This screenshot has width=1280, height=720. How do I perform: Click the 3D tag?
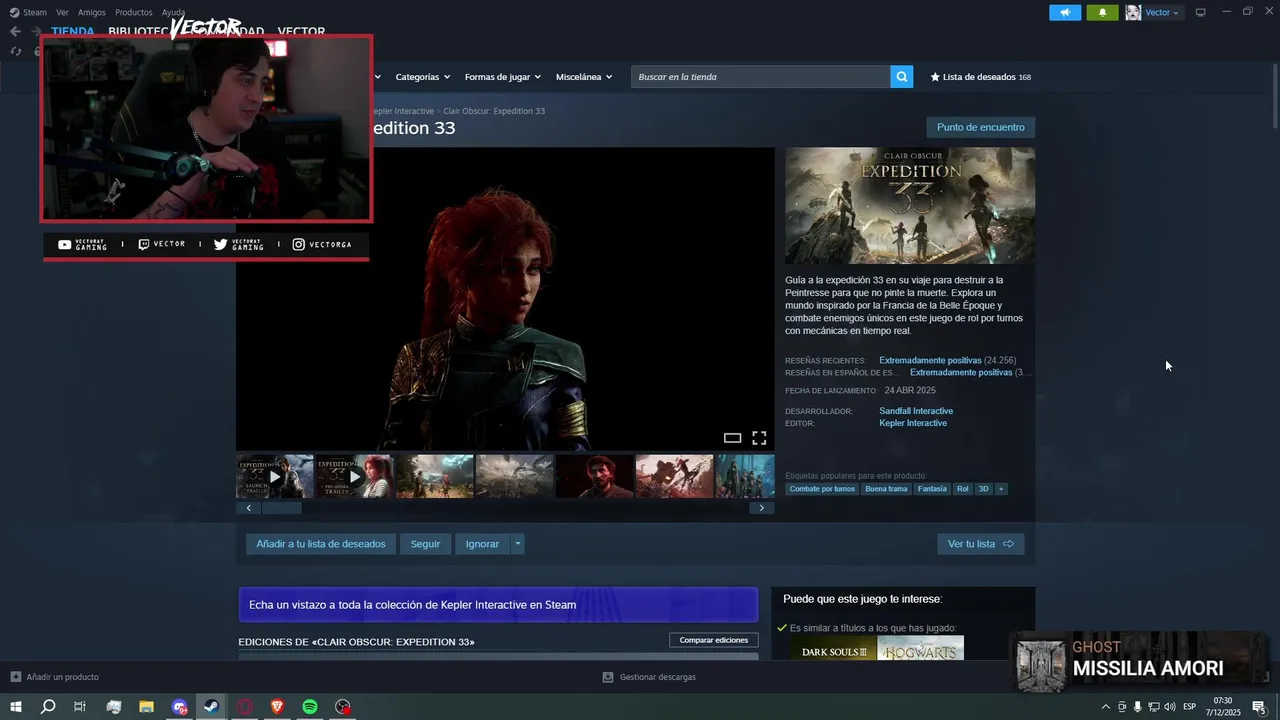pyautogui.click(x=983, y=489)
